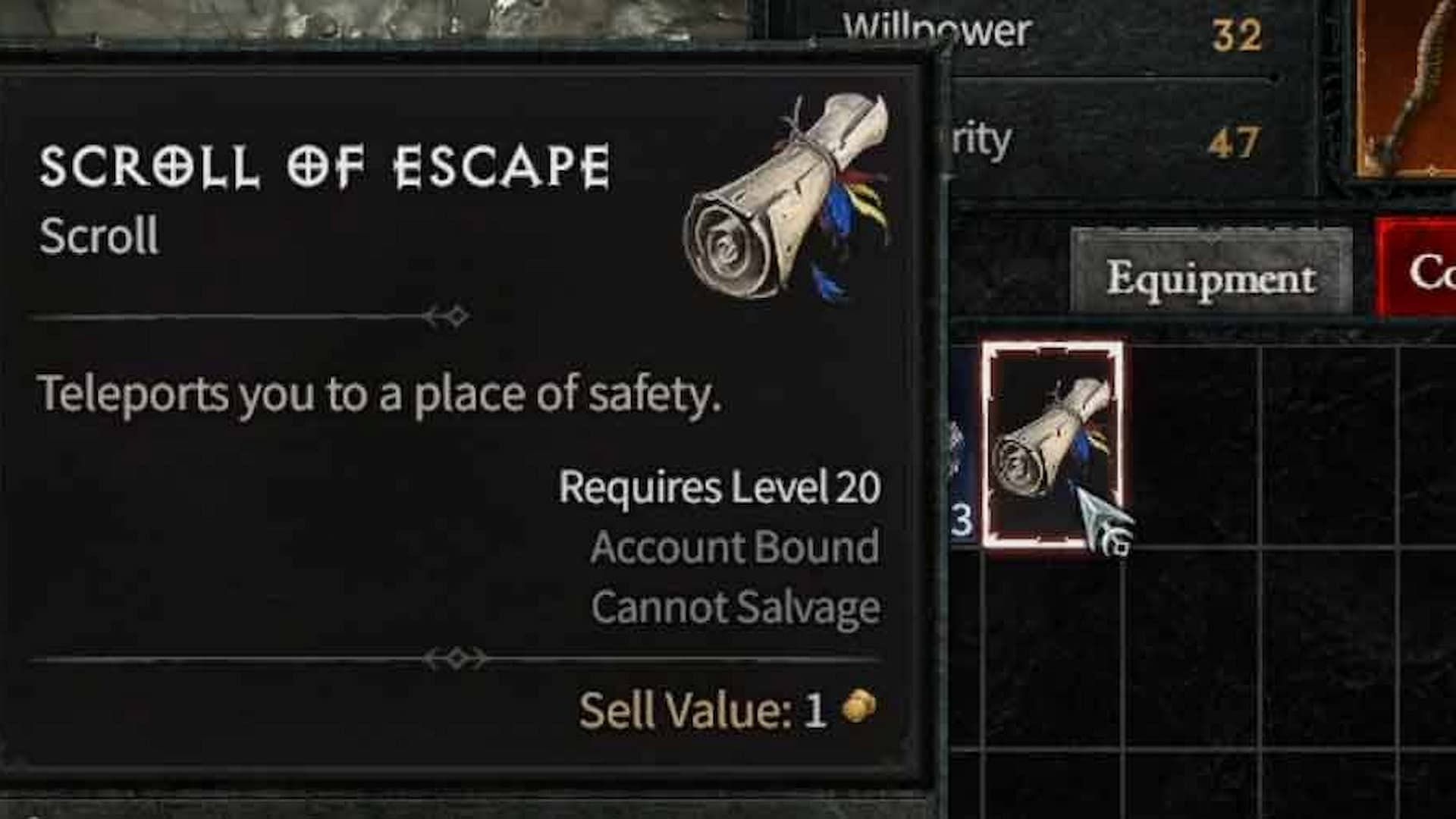This screenshot has height=819, width=1456.
Task: Click the gold coin sell value icon
Action: pos(859,708)
